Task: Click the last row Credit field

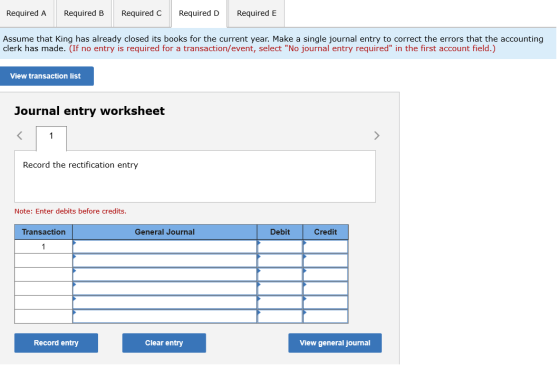Action: pyautogui.click(x=326, y=317)
